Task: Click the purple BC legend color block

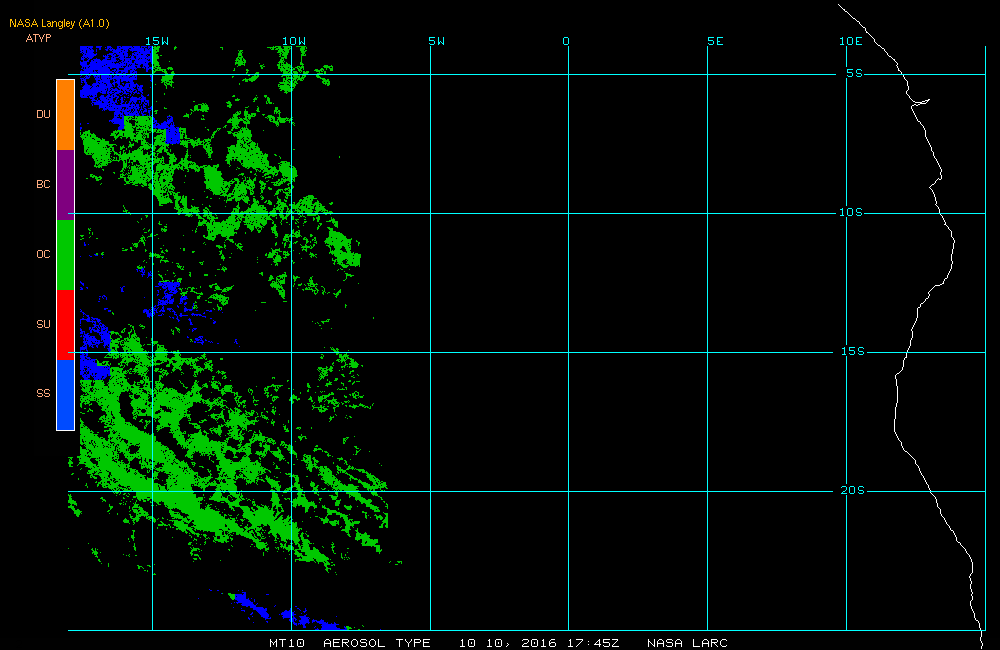Action: point(66,185)
